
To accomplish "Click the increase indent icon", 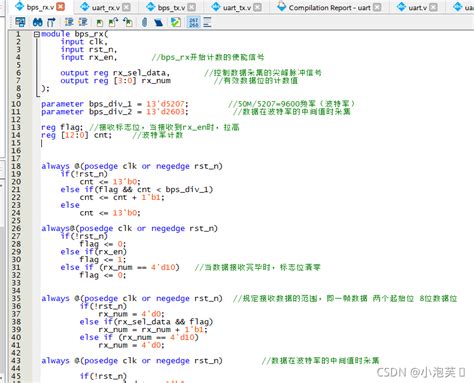I will (x=69, y=22).
